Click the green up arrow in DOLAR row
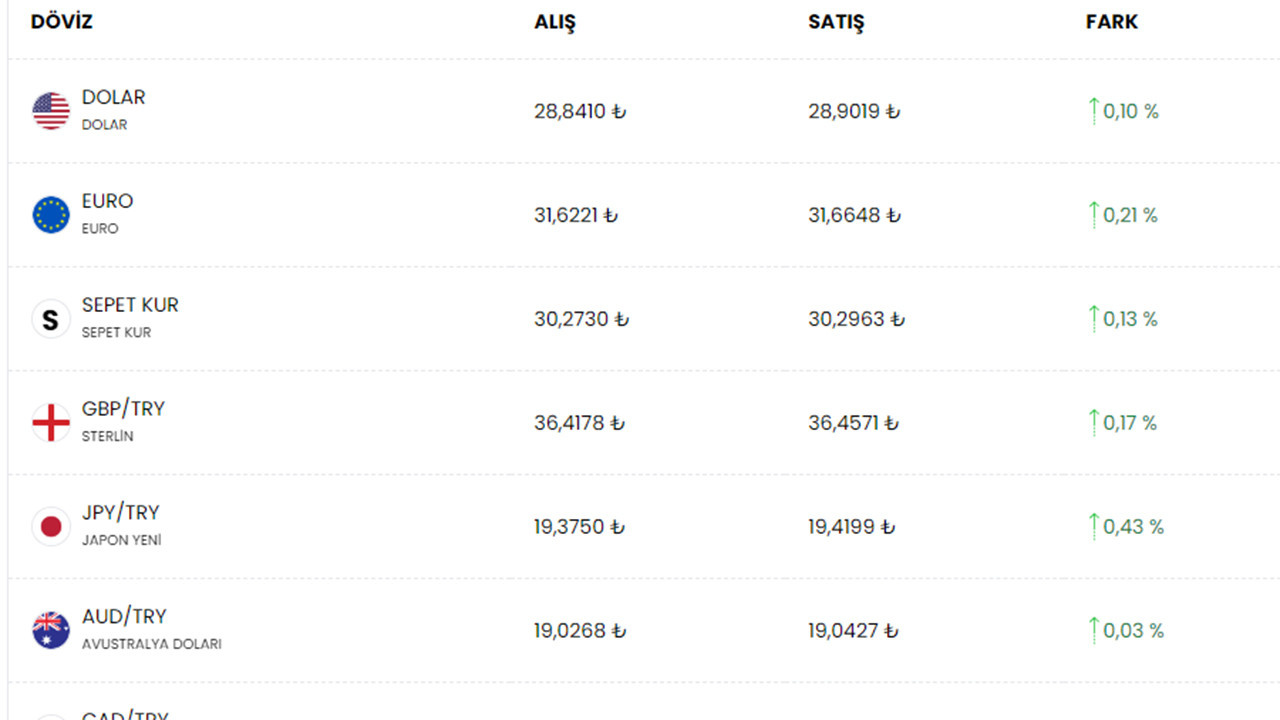1280x720 pixels. click(1093, 110)
